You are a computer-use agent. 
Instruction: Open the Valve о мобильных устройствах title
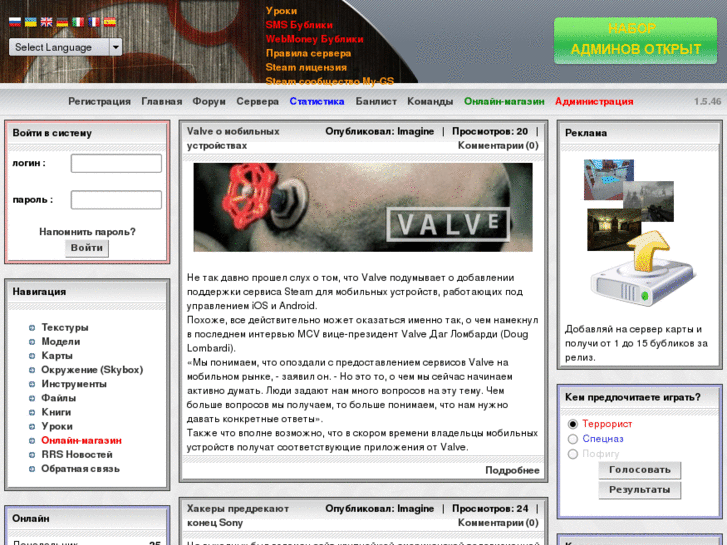(x=233, y=138)
